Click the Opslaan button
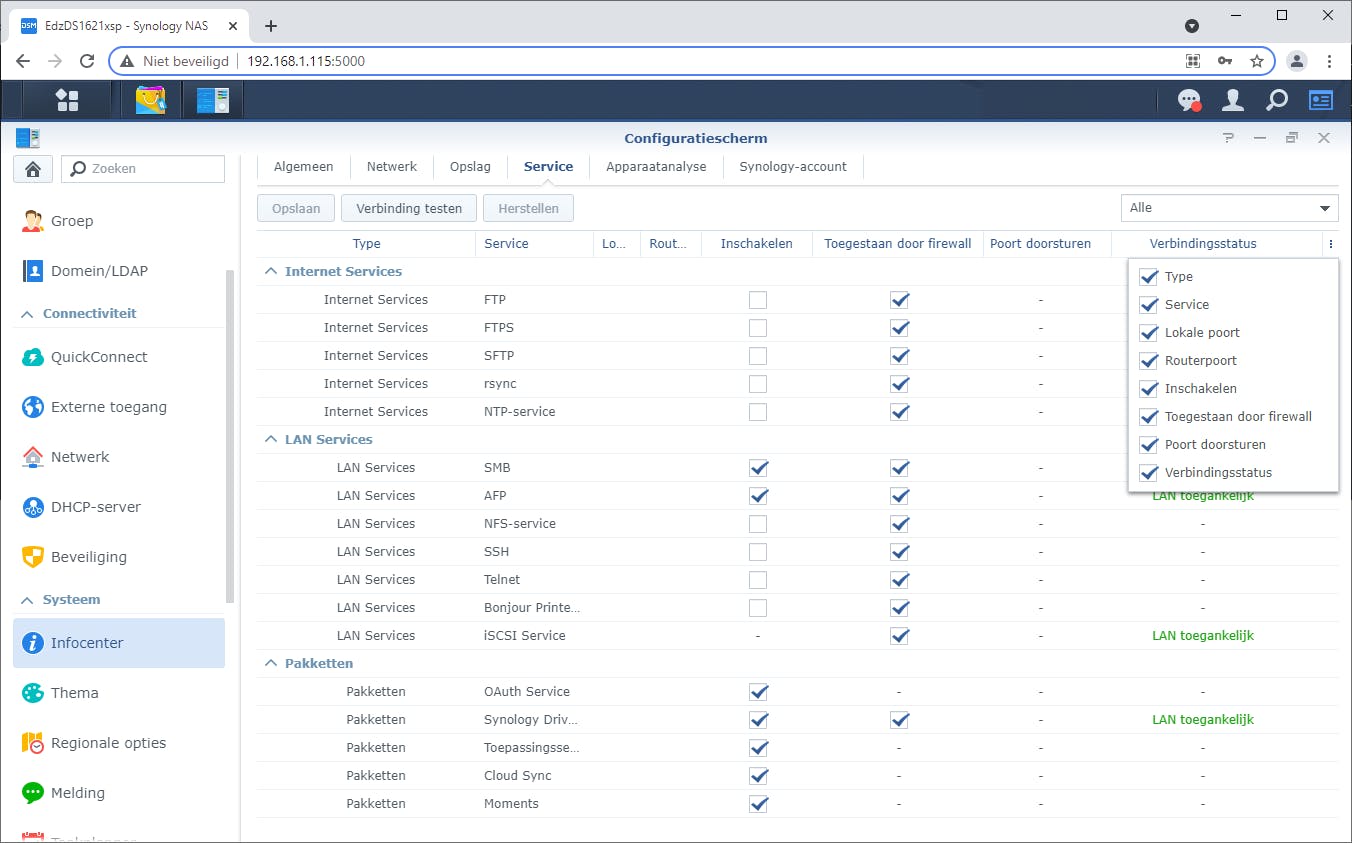 pos(296,208)
